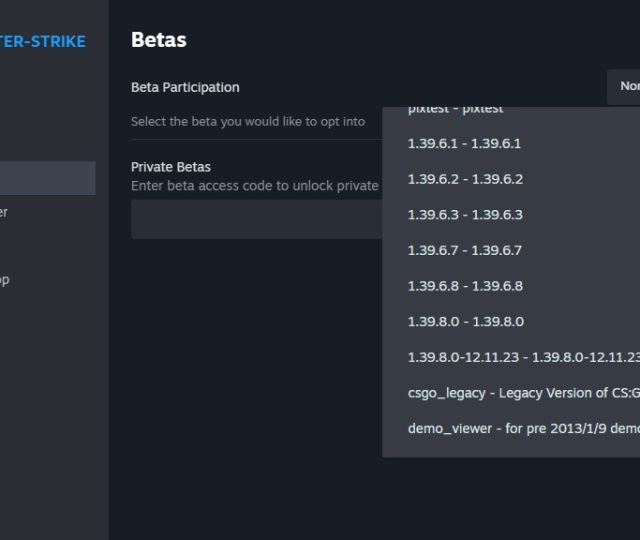This screenshot has height=540, width=640.
Task: Choose the csgo_legacy Legacy Version option
Action: point(520,393)
